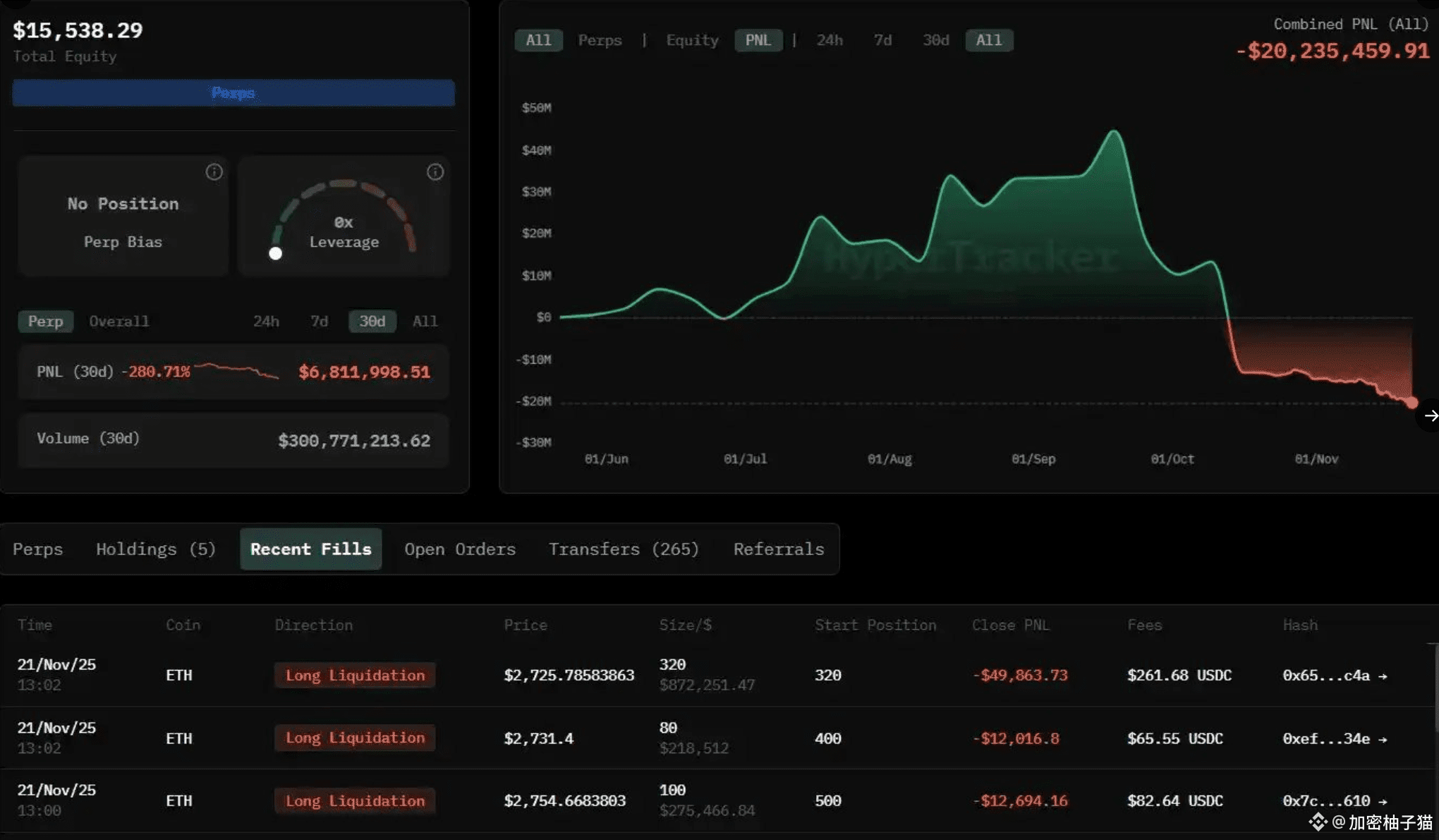This screenshot has height=840, width=1439.
Task: Toggle chart to Equity mode
Action: click(x=692, y=40)
